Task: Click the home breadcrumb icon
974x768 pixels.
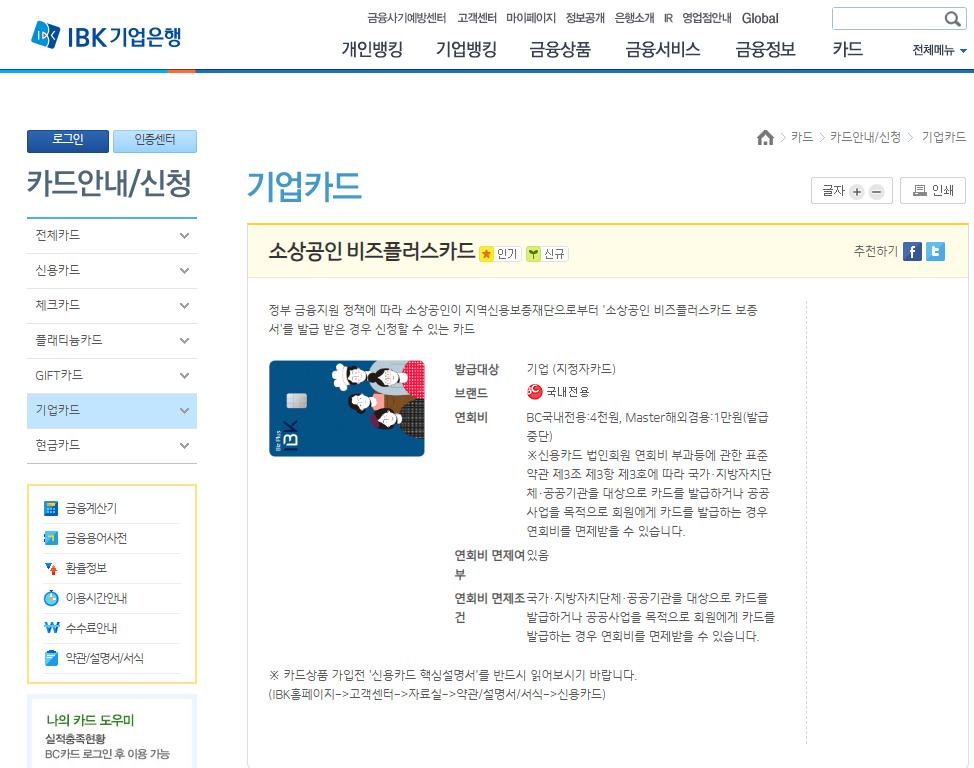Action: [765, 138]
